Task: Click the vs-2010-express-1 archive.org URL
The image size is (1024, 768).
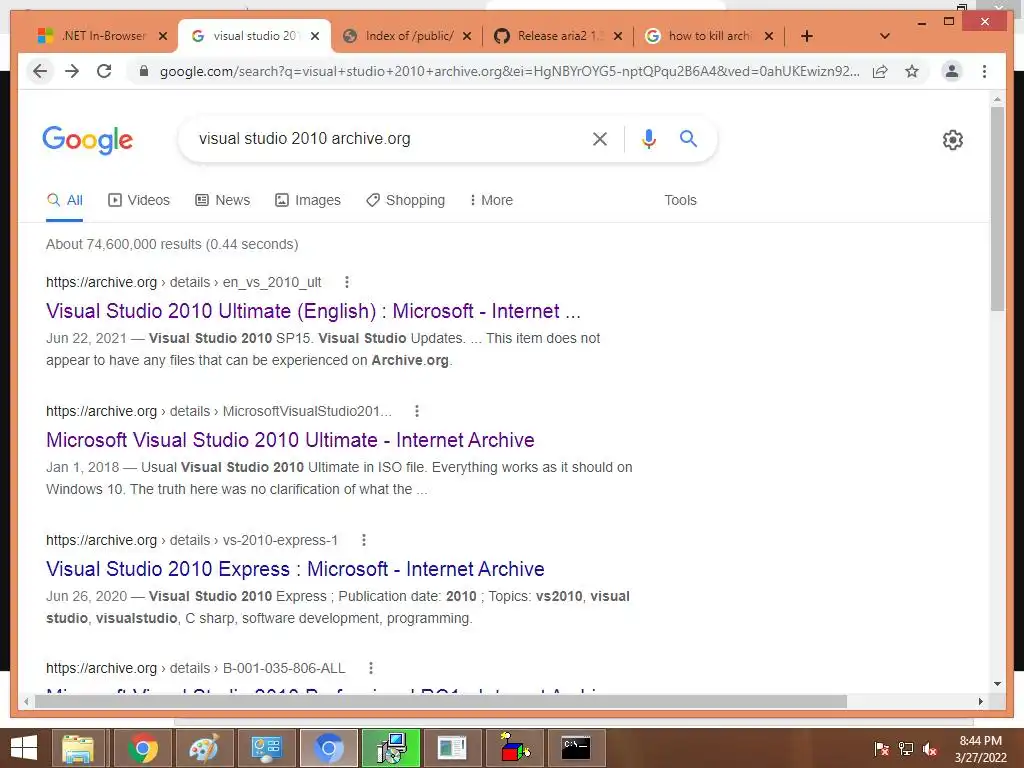Action: 192,540
